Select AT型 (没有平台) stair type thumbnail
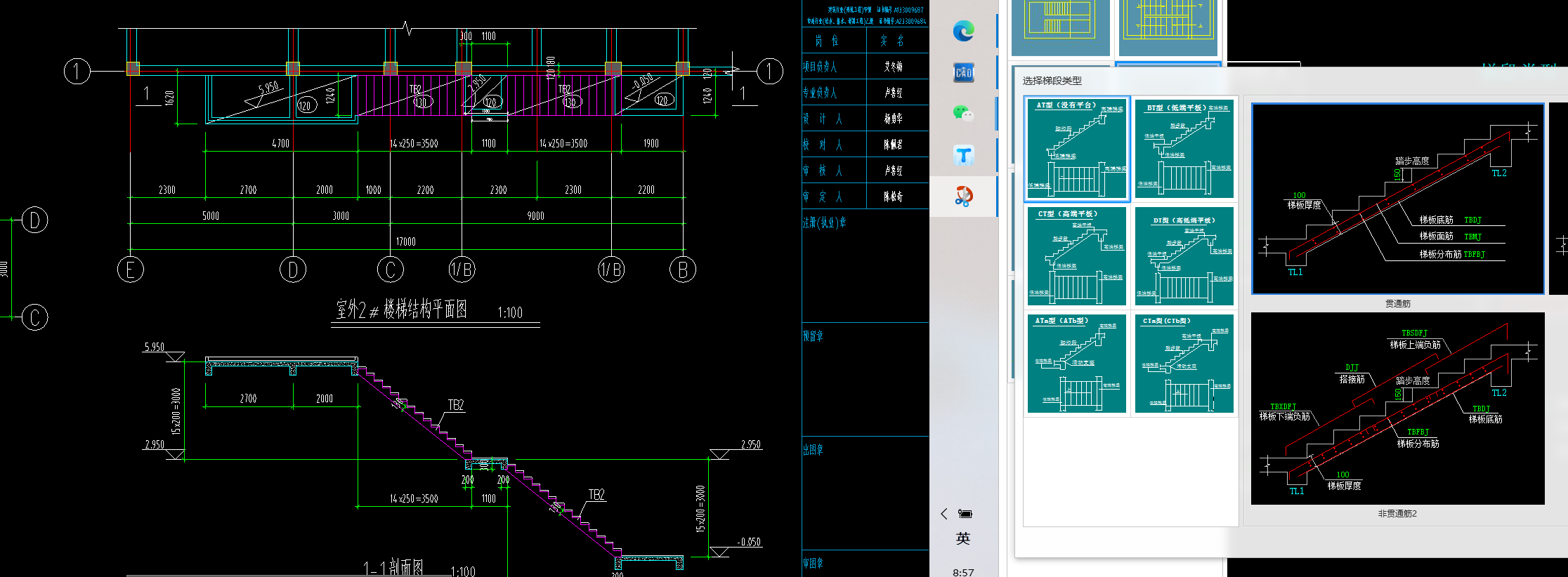Viewport: 1568px width, 577px height. click(x=1076, y=149)
